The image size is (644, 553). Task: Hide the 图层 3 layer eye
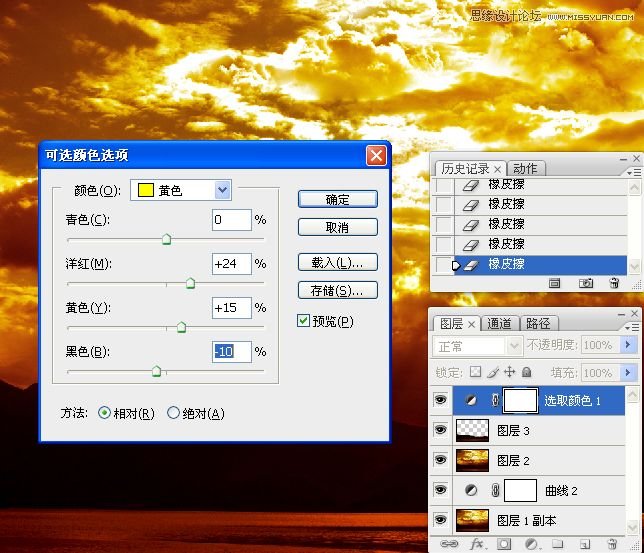coord(441,430)
